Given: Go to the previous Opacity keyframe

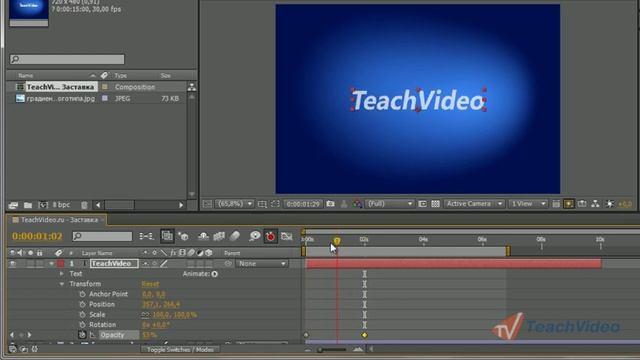Looking at the screenshot, I should click(12, 335).
